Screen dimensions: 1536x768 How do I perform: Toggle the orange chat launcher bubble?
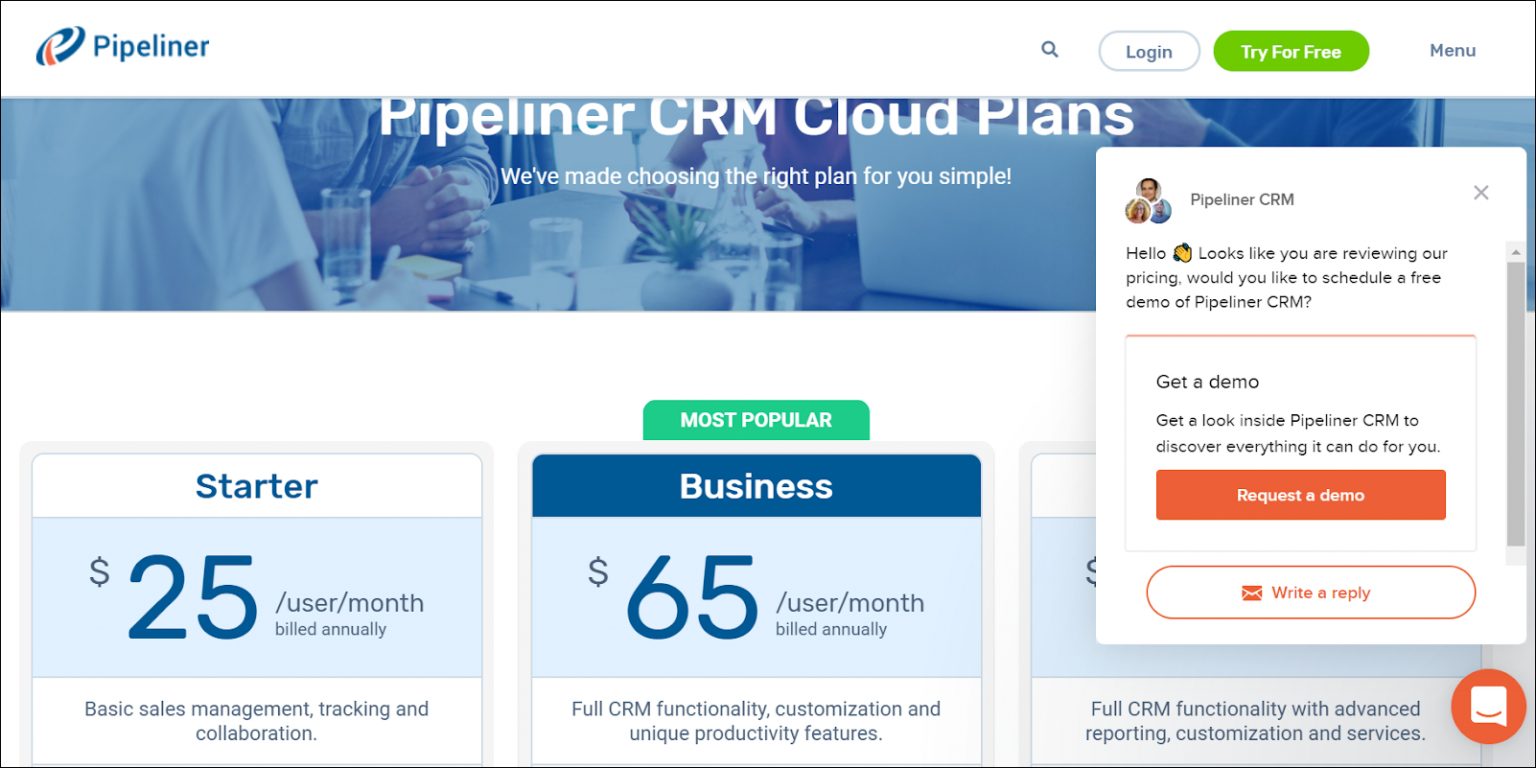pyautogui.click(x=1488, y=706)
